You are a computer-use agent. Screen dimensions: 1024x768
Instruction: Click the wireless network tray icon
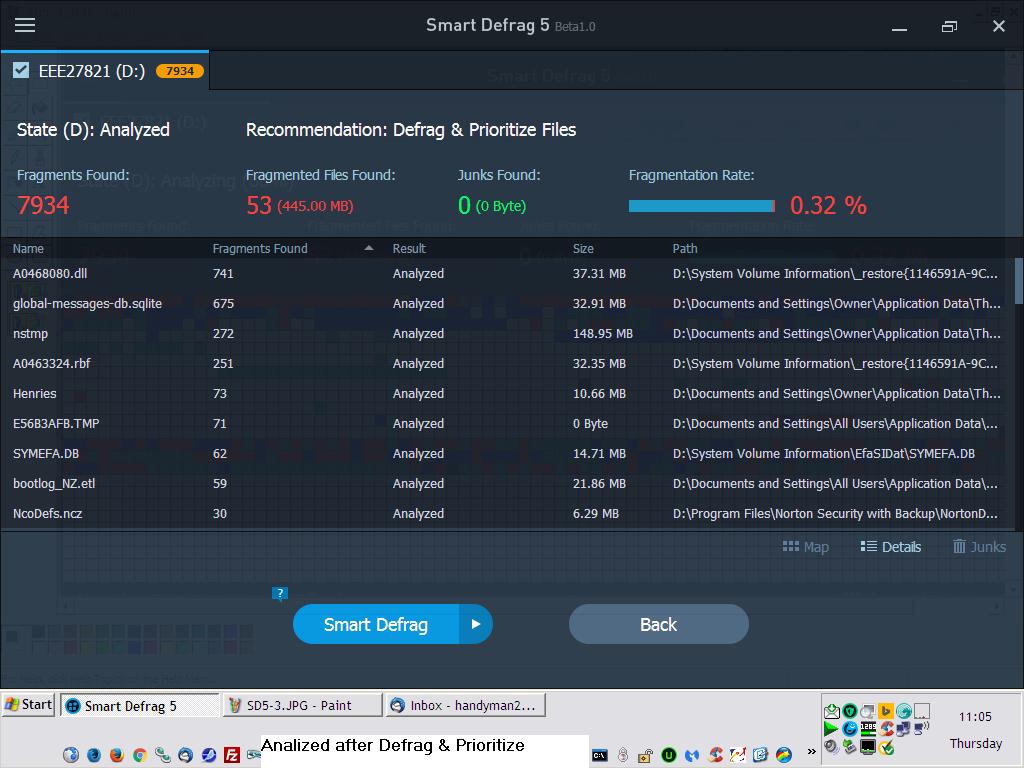point(921,728)
